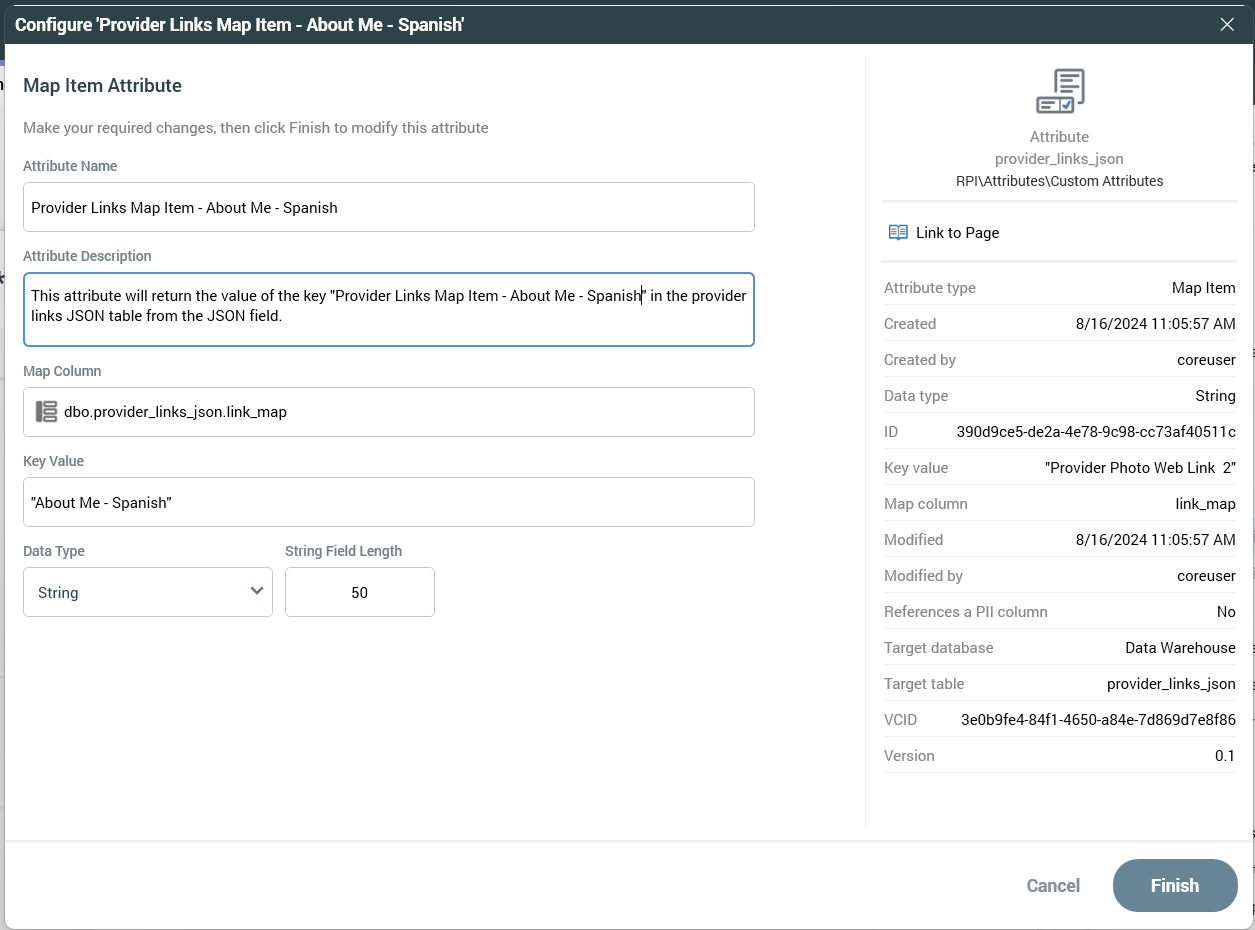The image size is (1255, 930).
Task: Click the "Provider Photo Web Link 2" key value
Action: [x=1139, y=468]
